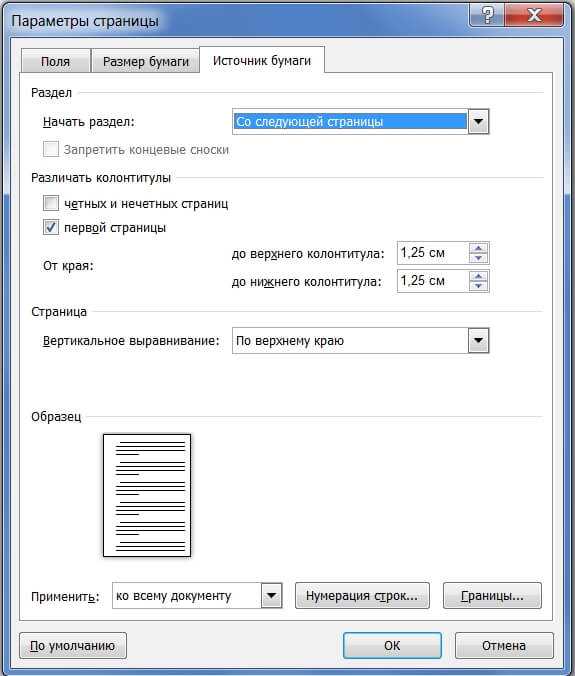Expand Вертикальное выравнивание dropdown

click(x=478, y=341)
